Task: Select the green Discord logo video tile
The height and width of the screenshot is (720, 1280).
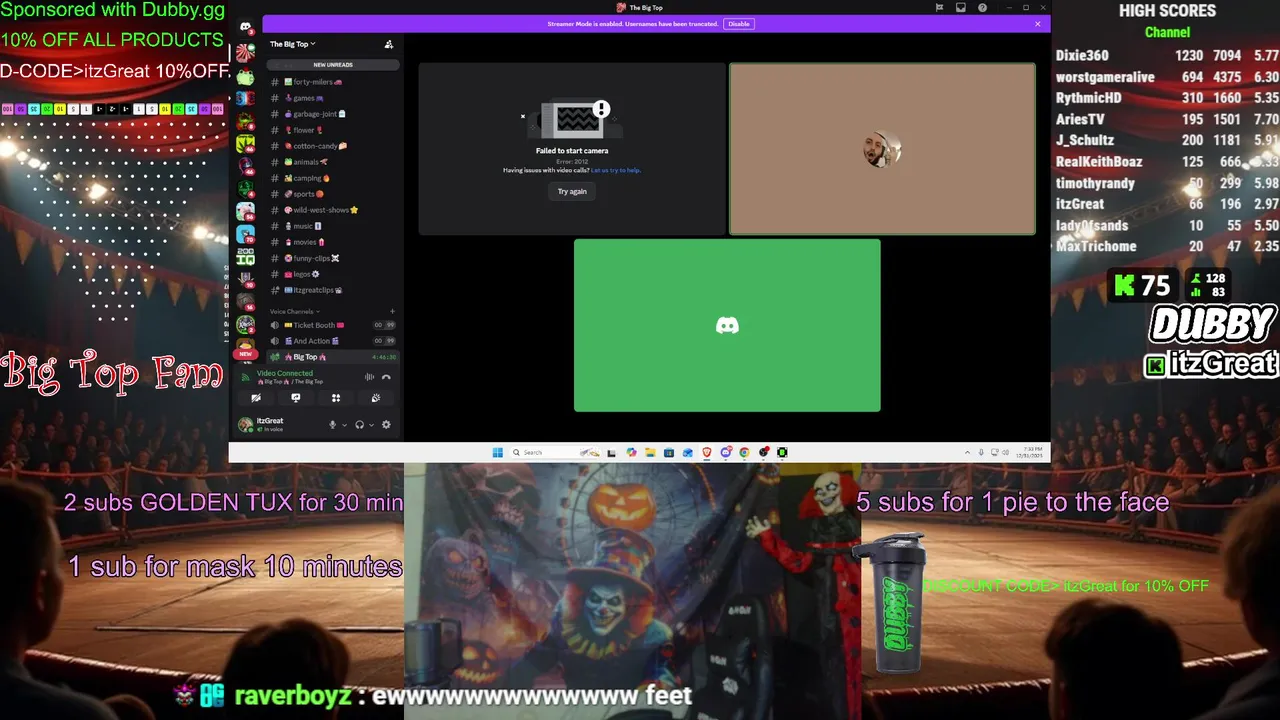Action: click(x=727, y=325)
